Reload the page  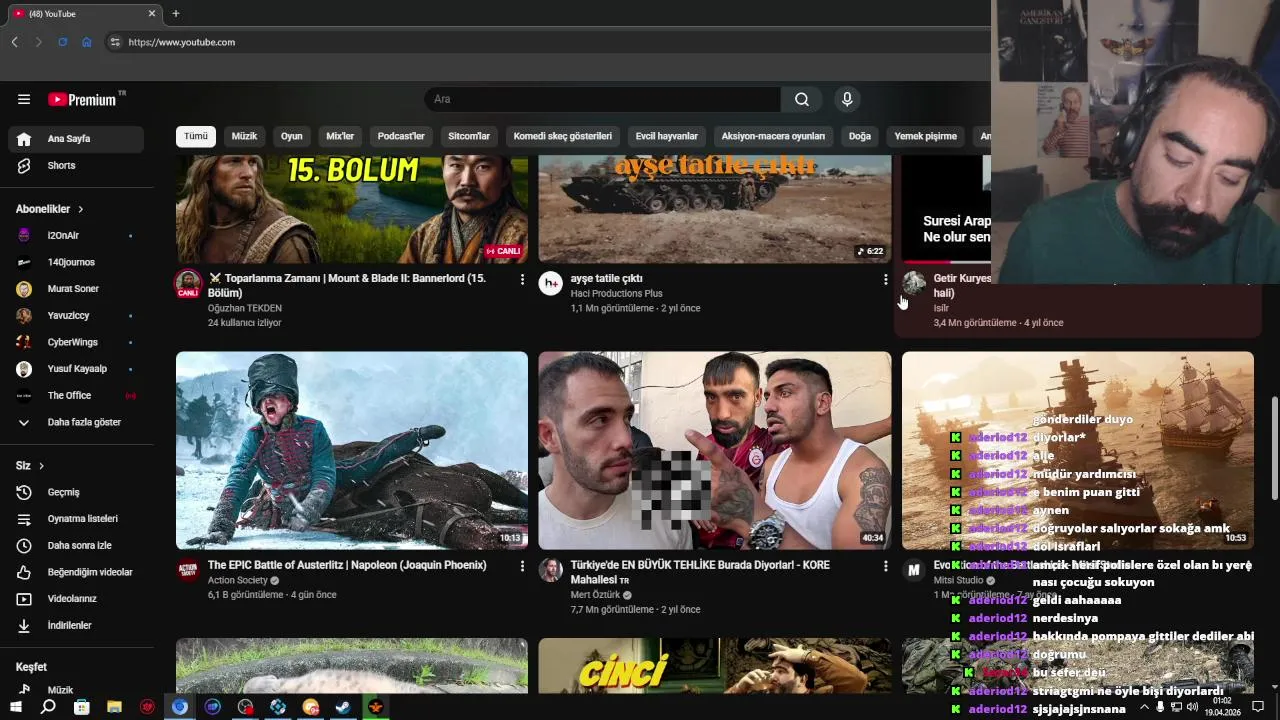(62, 42)
